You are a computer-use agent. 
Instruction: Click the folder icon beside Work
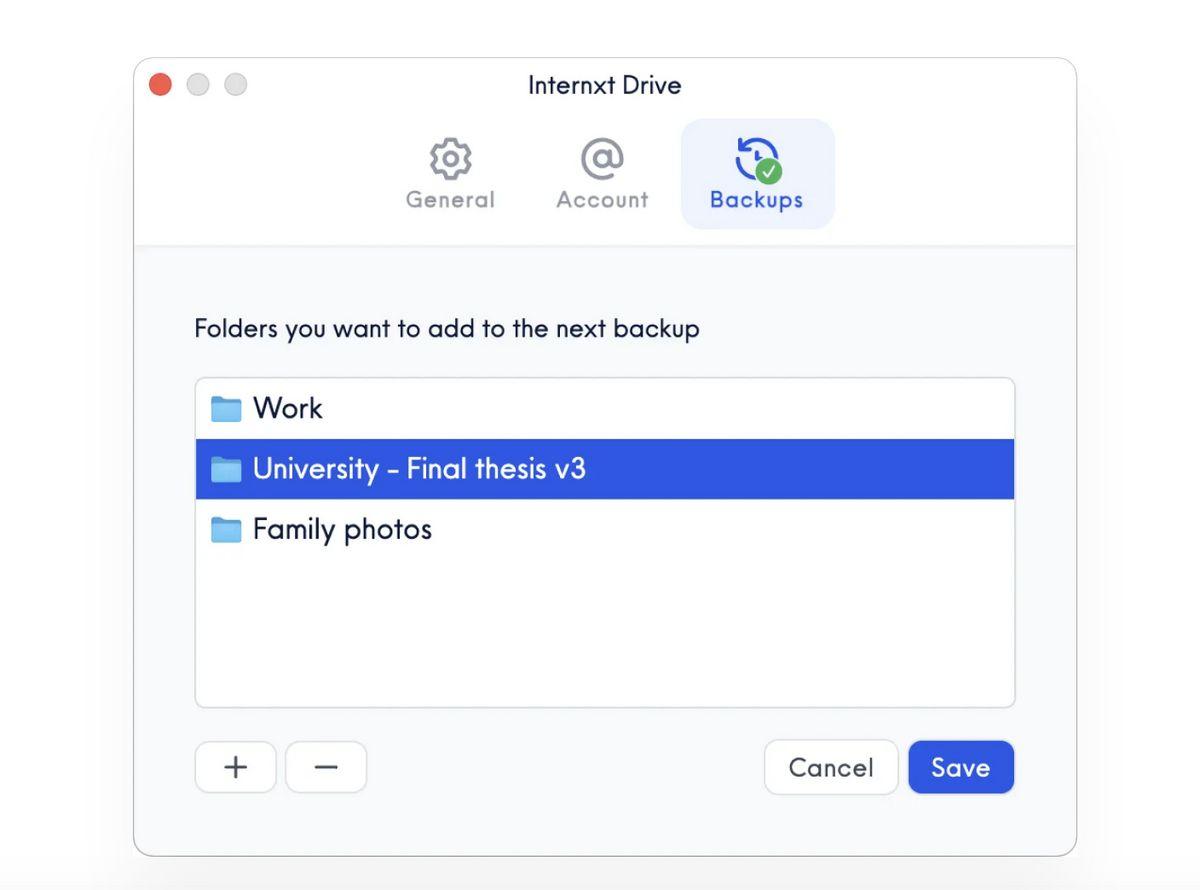226,408
